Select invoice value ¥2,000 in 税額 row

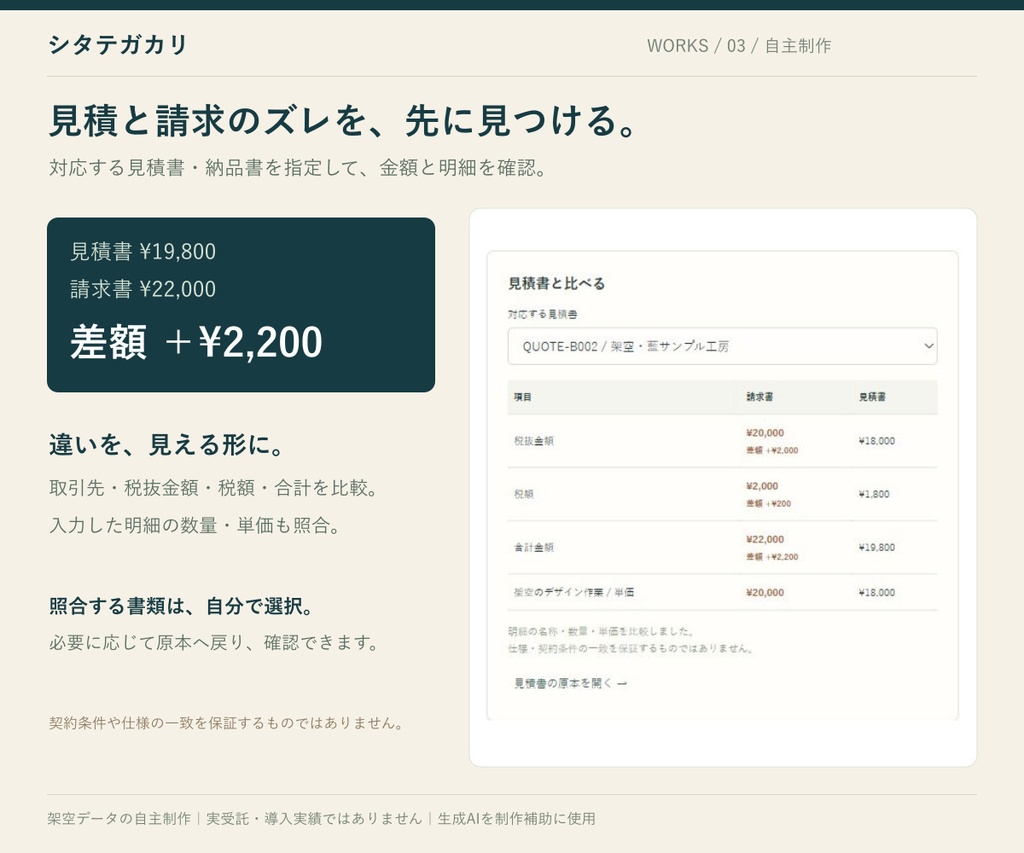762,487
